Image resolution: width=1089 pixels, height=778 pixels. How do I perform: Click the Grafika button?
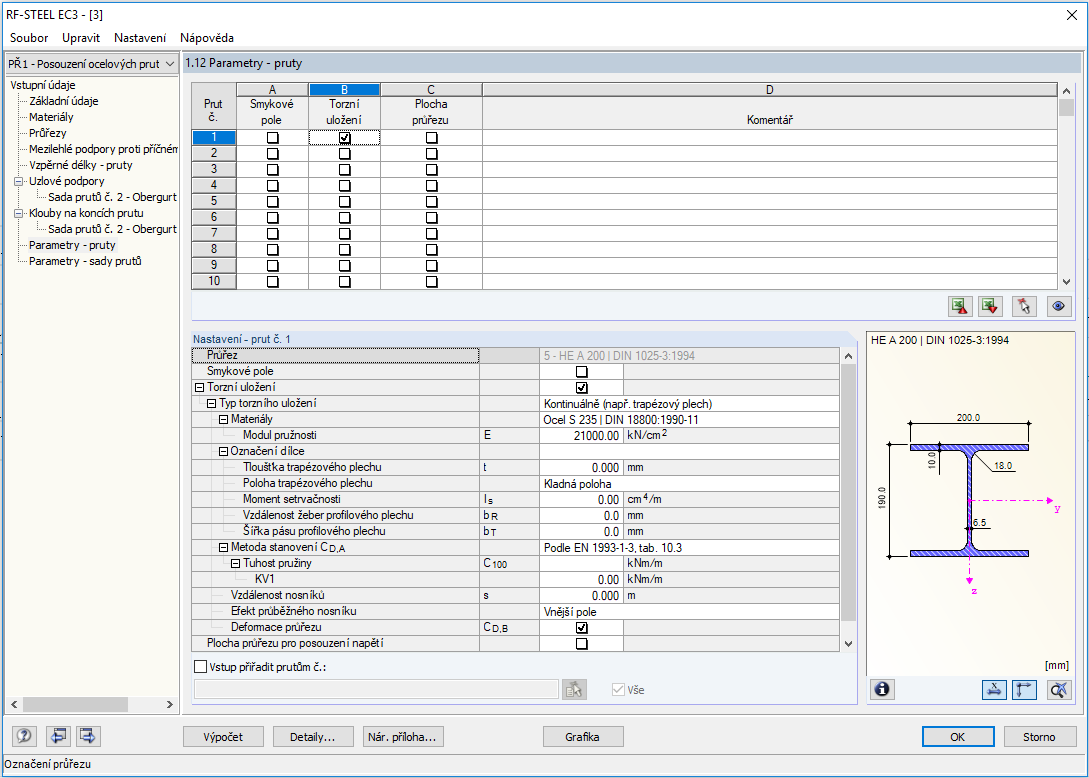click(x=583, y=737)
